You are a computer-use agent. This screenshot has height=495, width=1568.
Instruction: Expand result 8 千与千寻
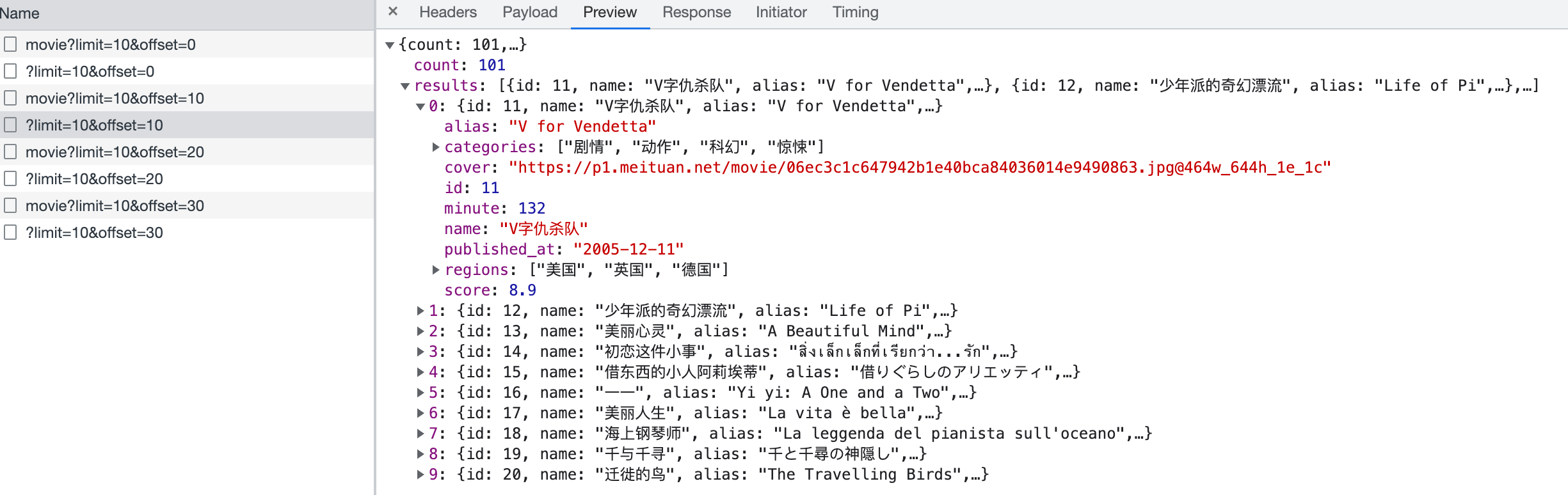[x=420, y=454]
